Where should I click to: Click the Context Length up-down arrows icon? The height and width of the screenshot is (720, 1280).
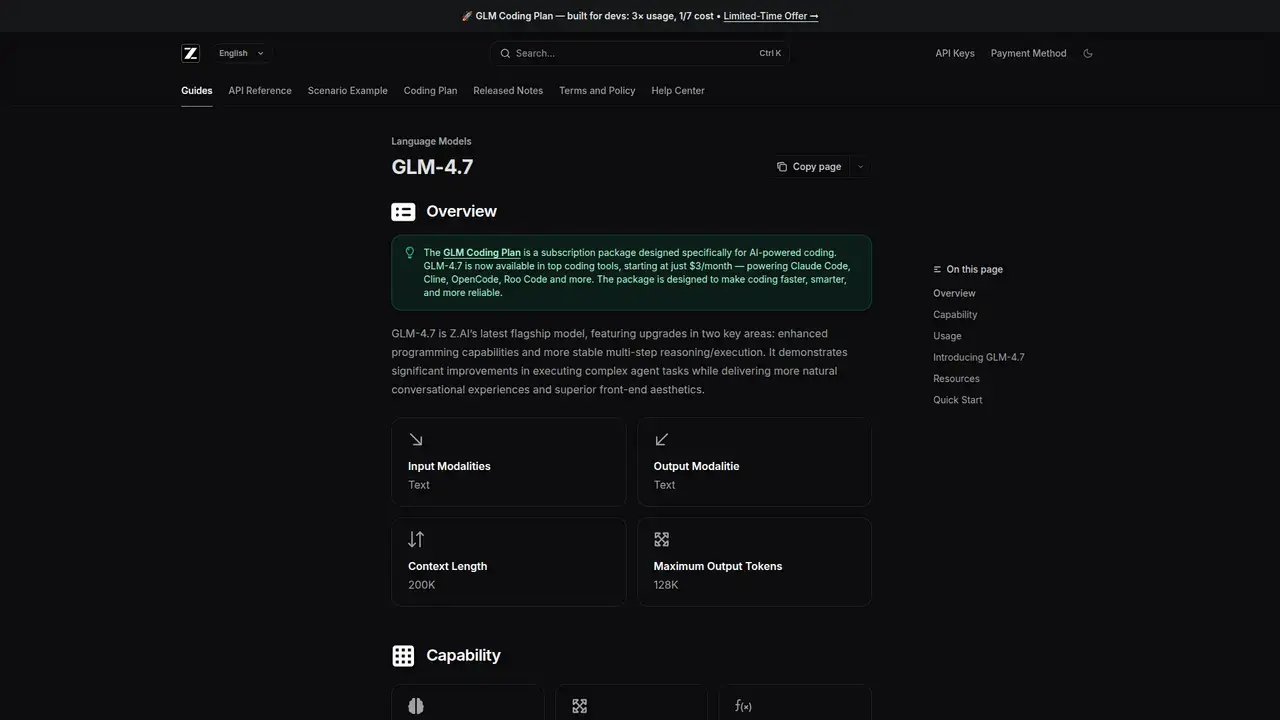coord(416,539)
